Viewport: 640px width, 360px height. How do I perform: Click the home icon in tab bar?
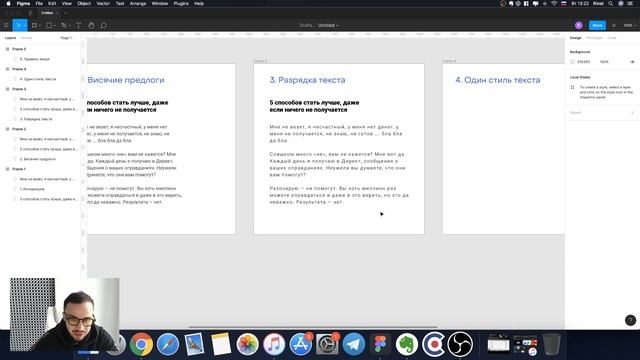[31, 13]
